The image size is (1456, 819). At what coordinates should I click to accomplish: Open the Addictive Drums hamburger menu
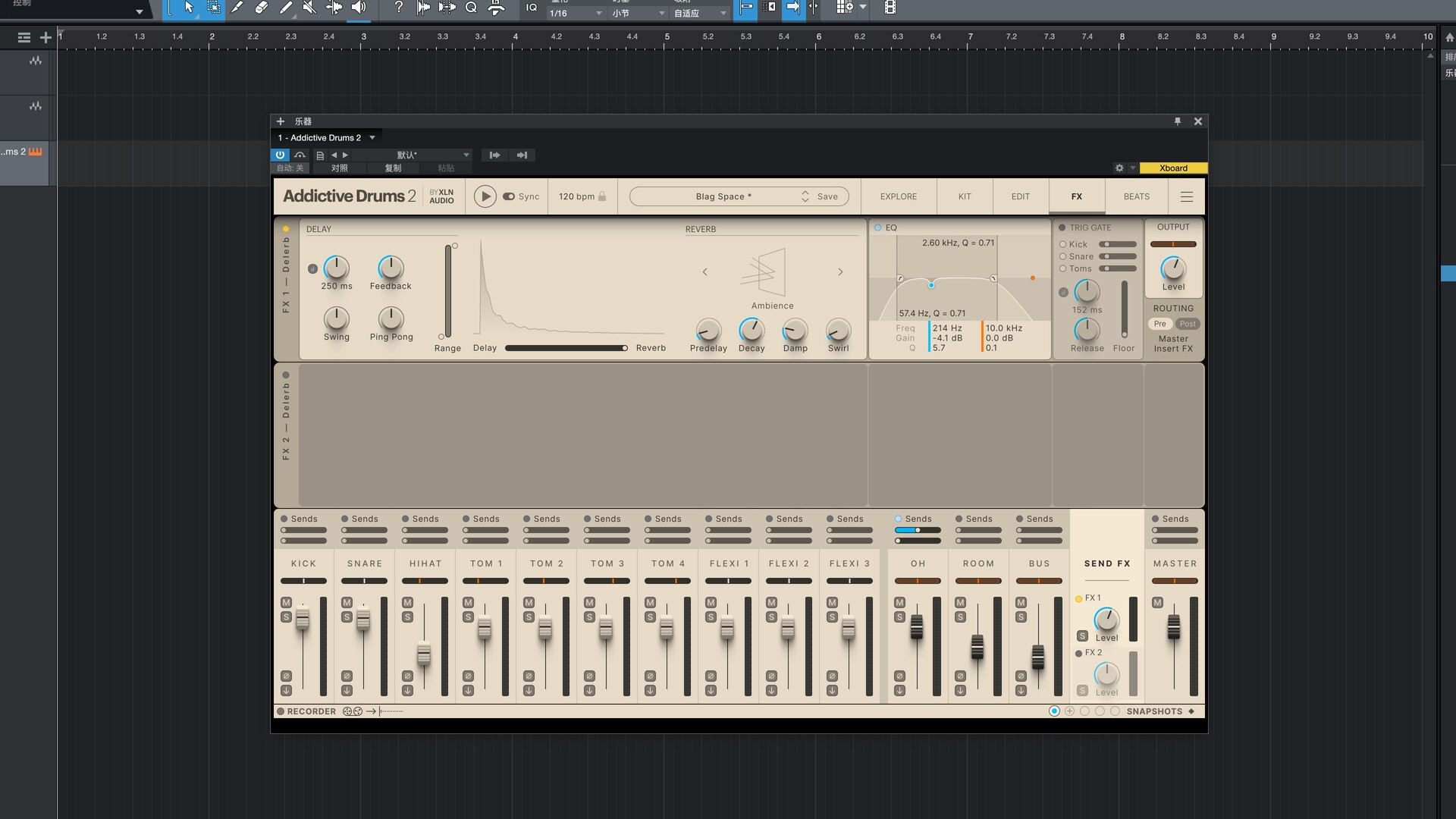tap(1187, 196)
